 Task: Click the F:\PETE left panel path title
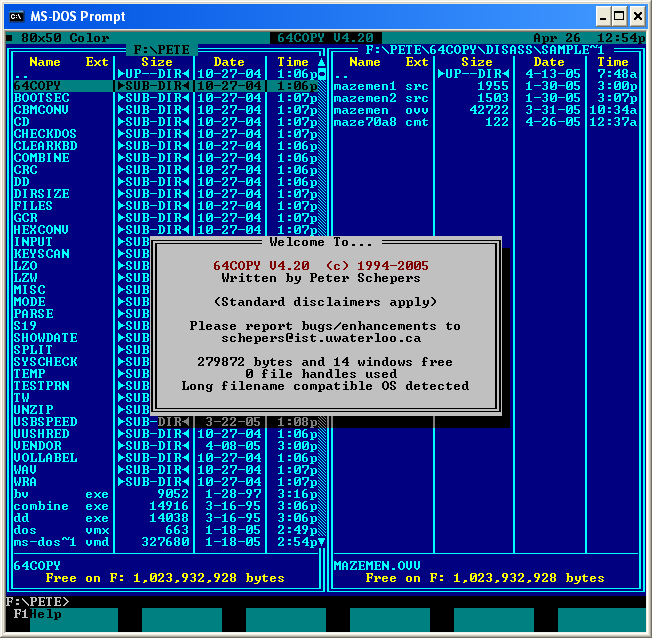(162, 50)
